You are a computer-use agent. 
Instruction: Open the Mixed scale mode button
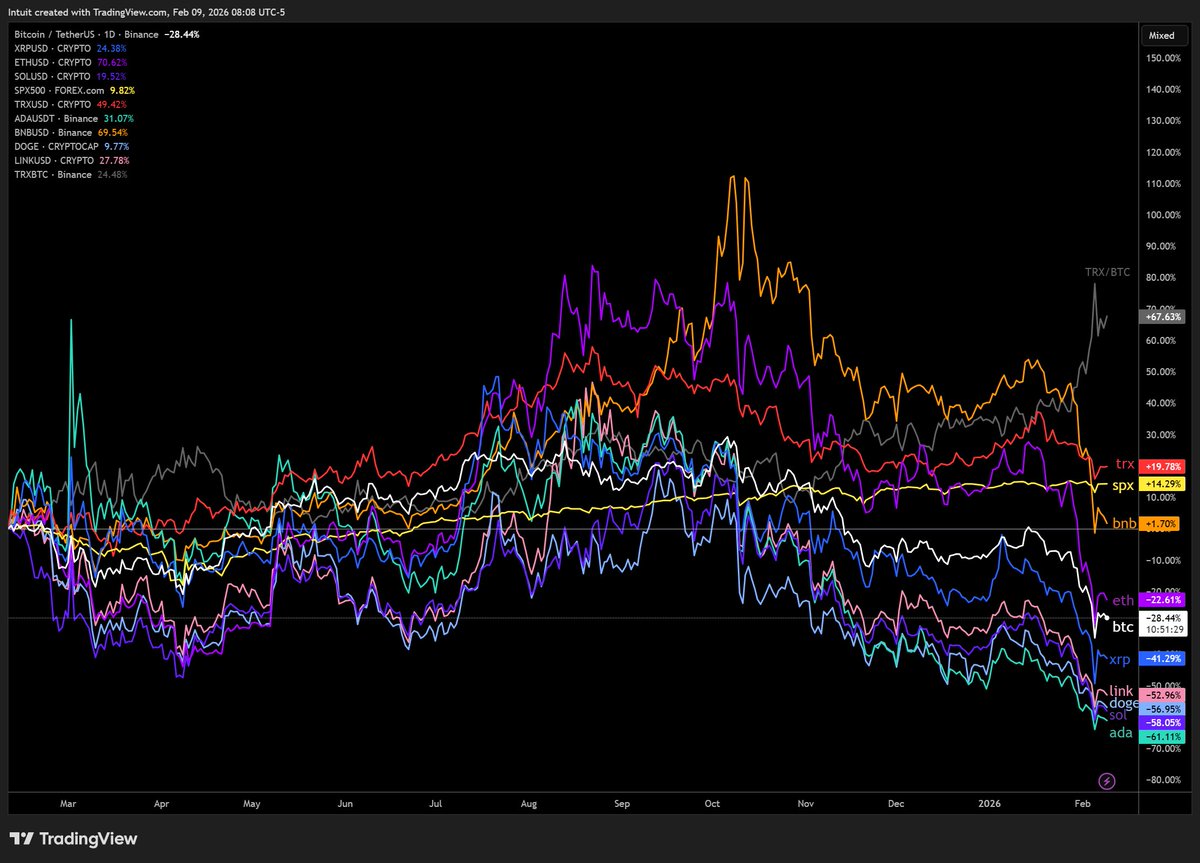(x=1162, y=35)
